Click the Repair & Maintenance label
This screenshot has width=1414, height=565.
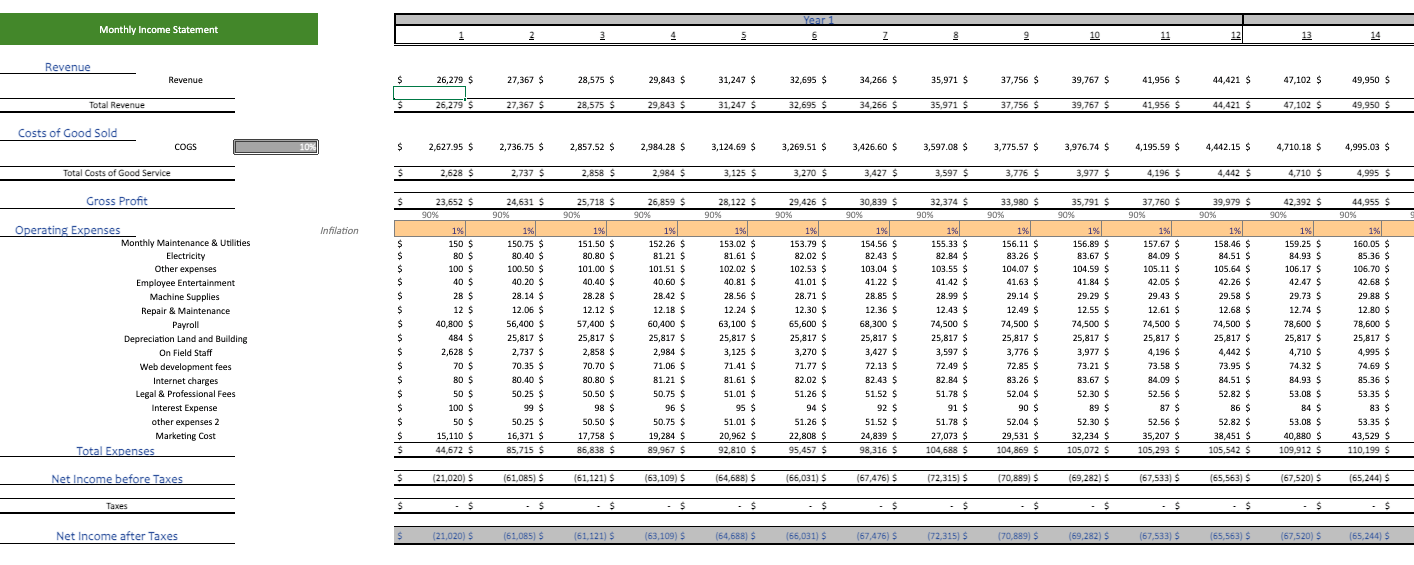(186, 311)
